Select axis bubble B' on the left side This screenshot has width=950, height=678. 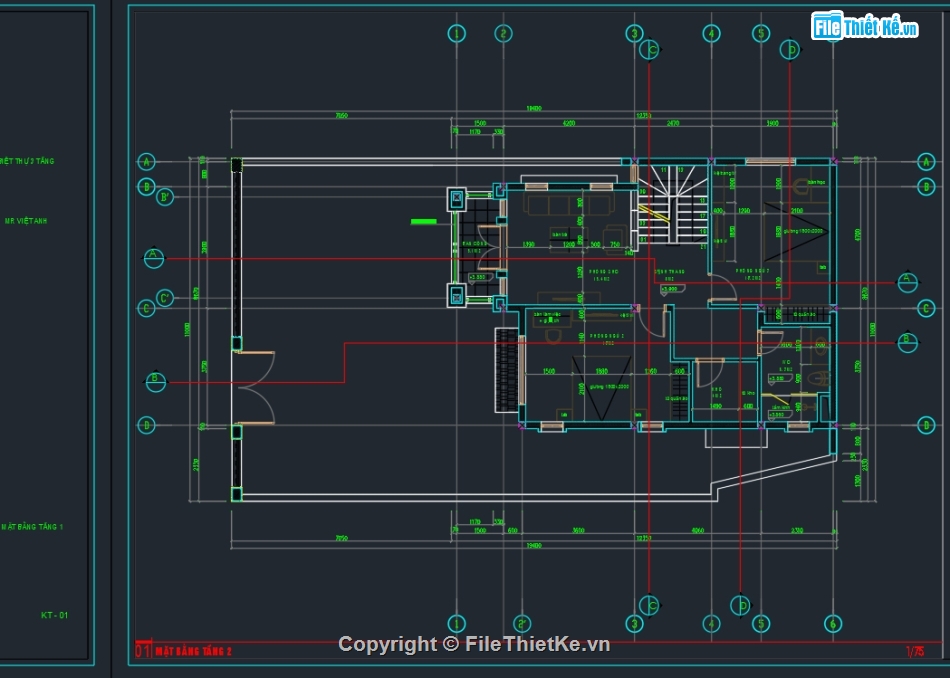[x=166, y=197]
